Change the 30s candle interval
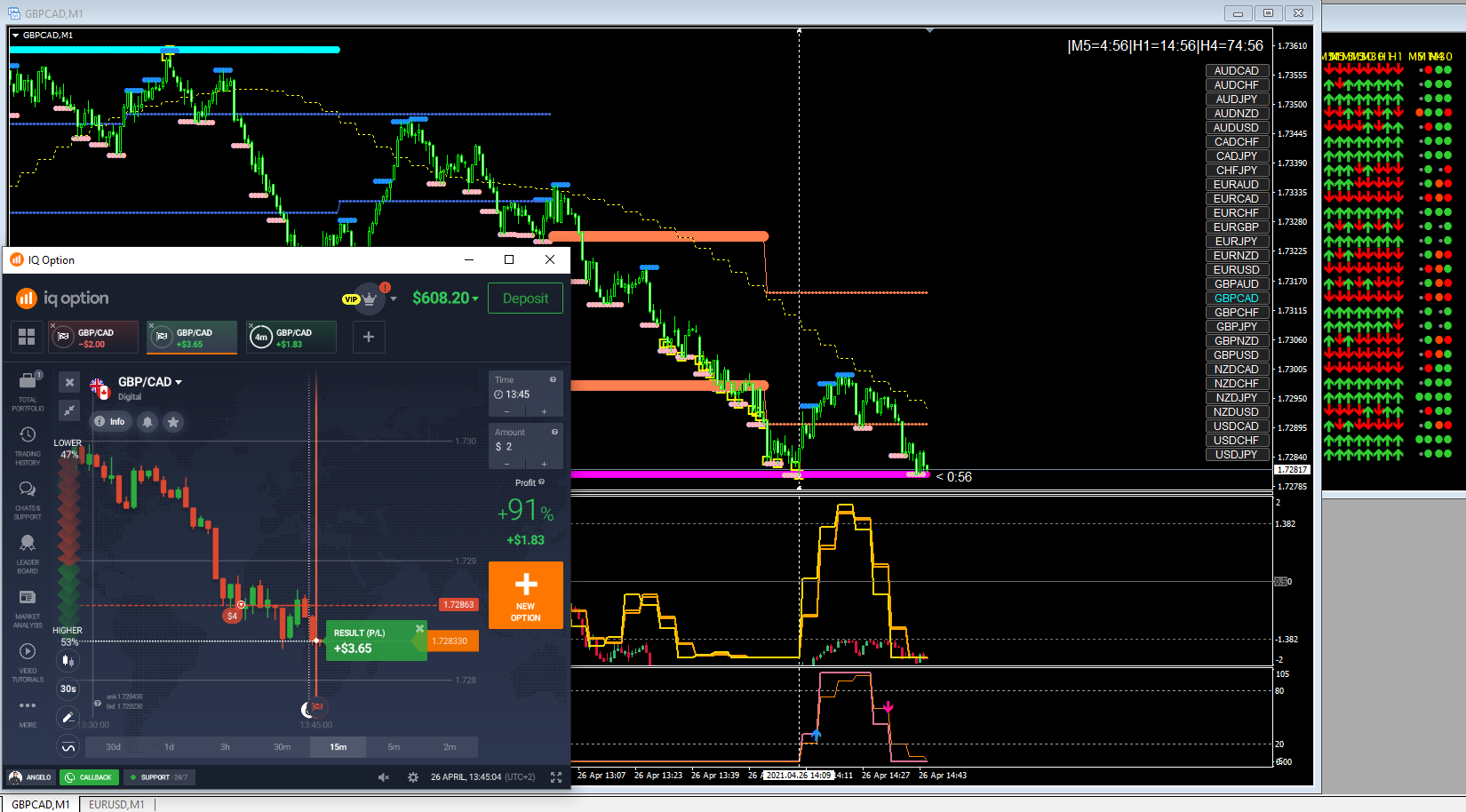Image resolution: width=1466 pixels, height=812 pixels. 68,689
